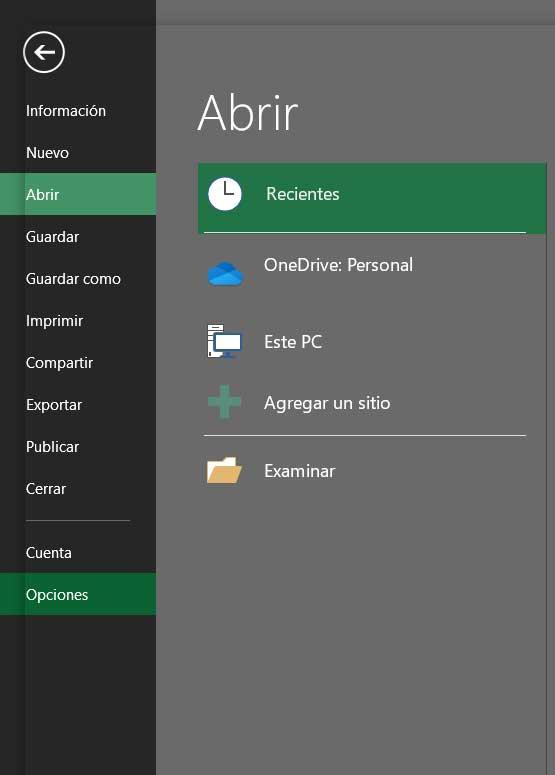
Task: Click the Agregar un sitio label
Action: (327, 403)
